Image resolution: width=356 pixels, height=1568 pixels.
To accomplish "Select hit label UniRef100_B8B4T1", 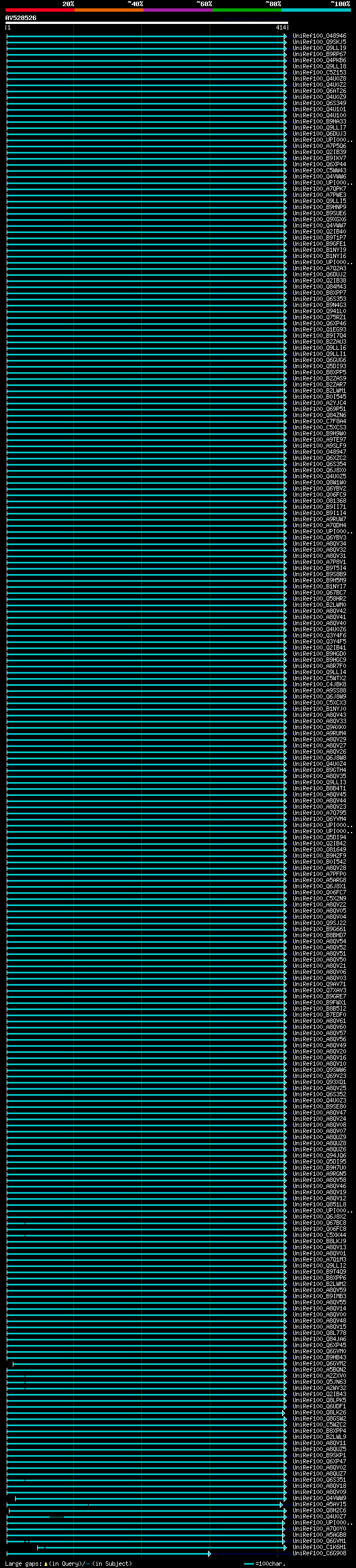I will tap(319, 788).
